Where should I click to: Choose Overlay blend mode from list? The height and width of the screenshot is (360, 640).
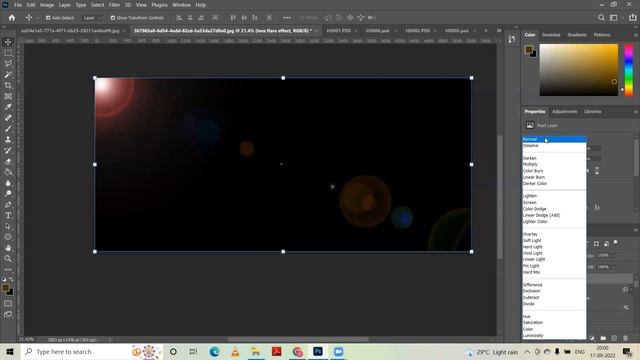point(554,234)
